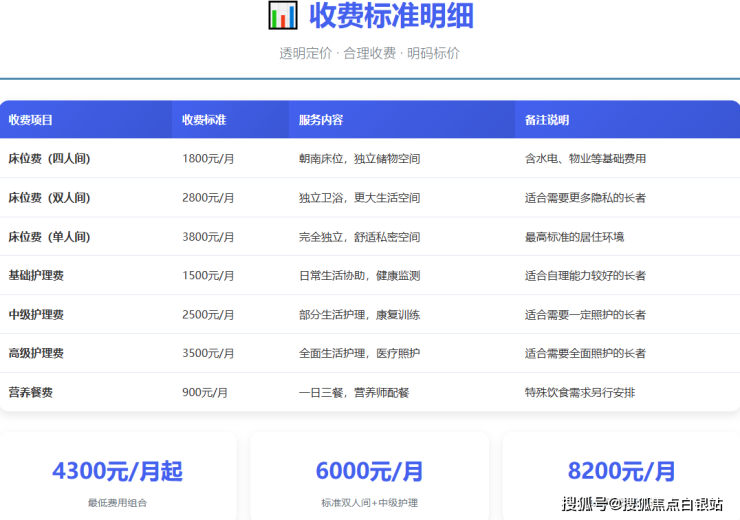Open the 4300元/月起 pricing card
This screenshot has height=520, width=740.
pos(118,478)
